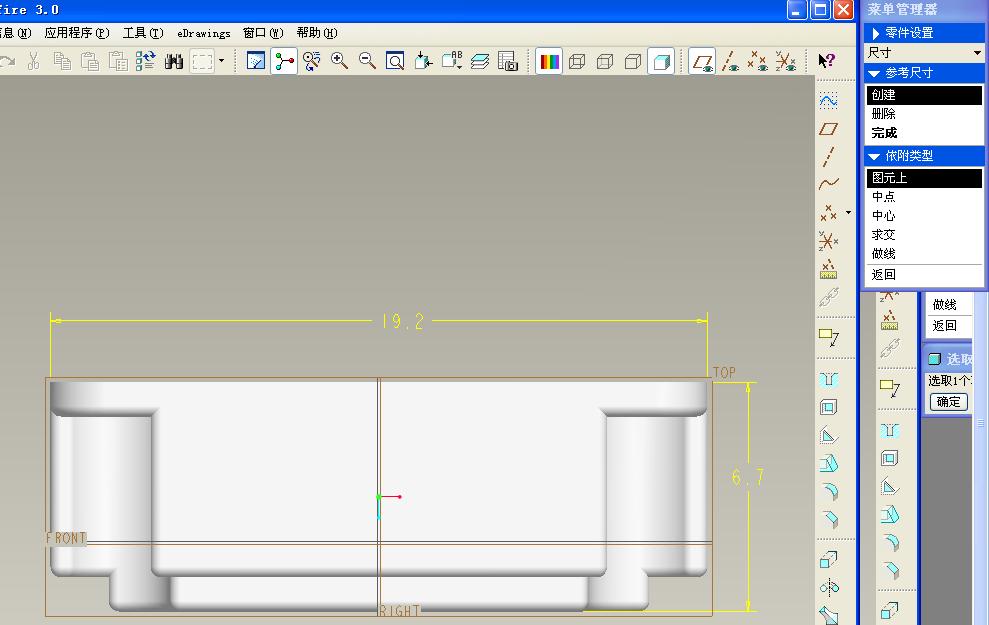989x625 pixels.
Task: Switch to no hidden display mode
Action: click(x=633, y=61)
